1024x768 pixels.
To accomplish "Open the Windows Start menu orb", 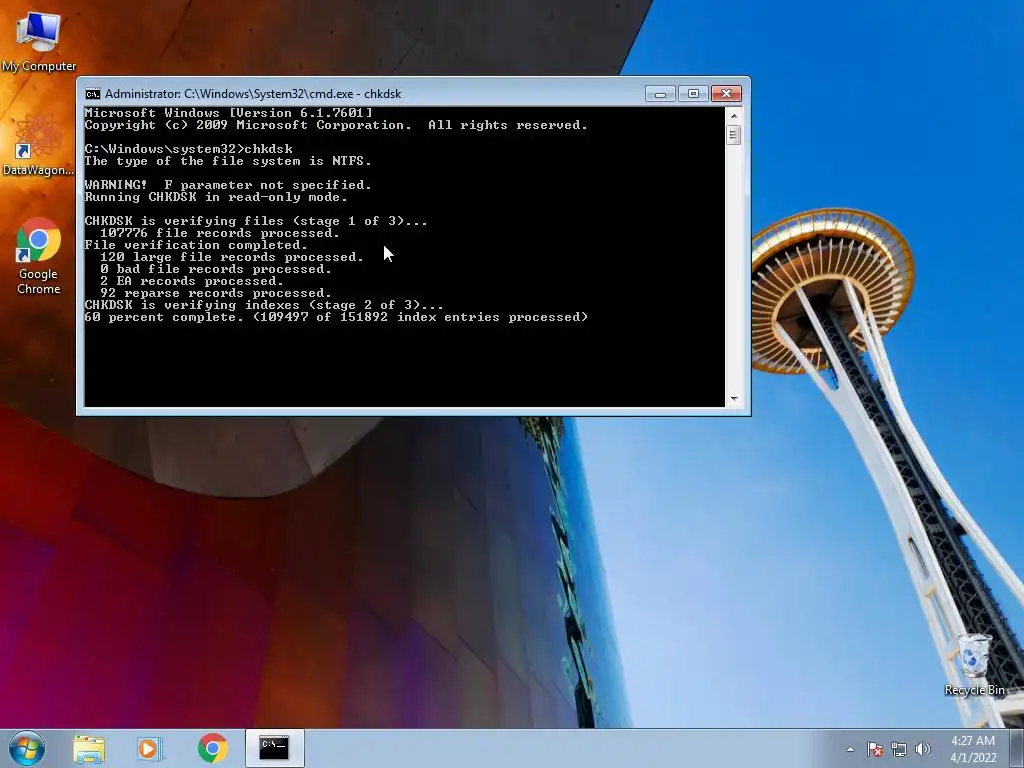I will (x=27, y=748).
